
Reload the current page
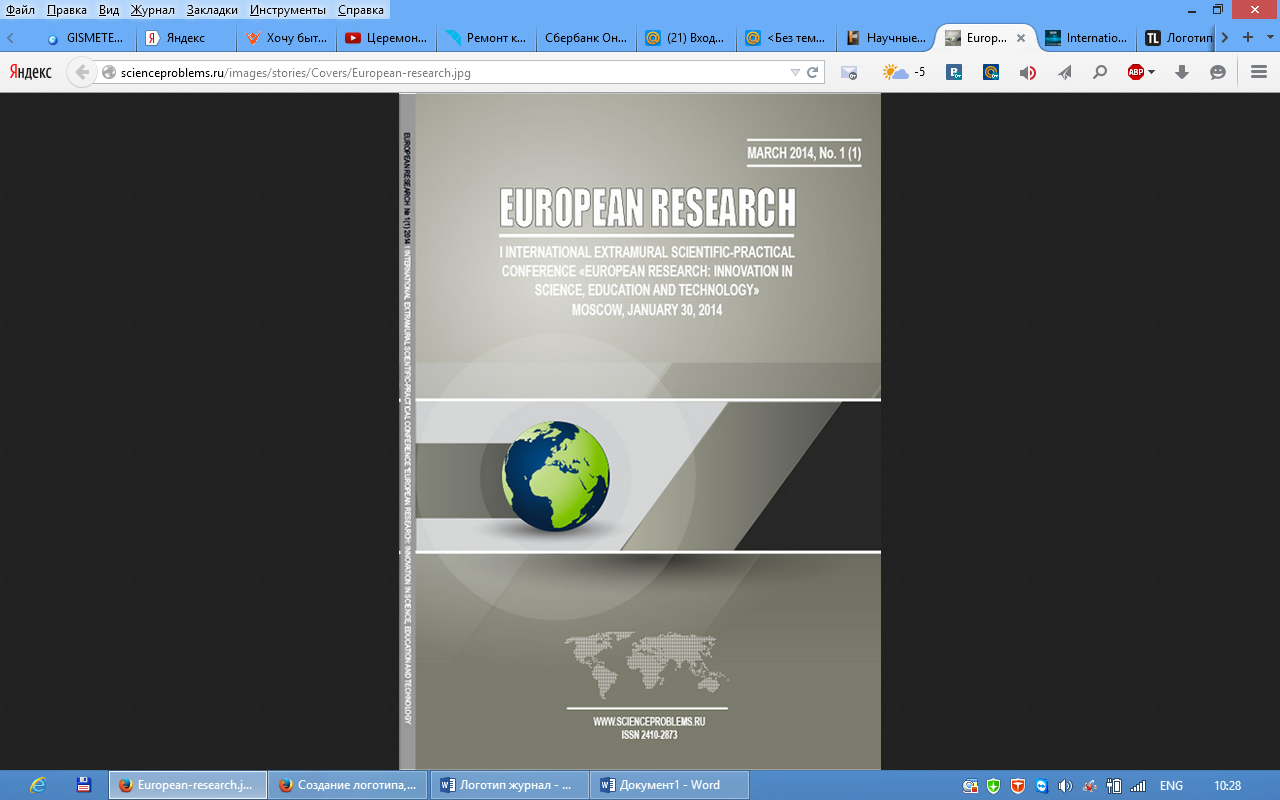coord(813,72)
